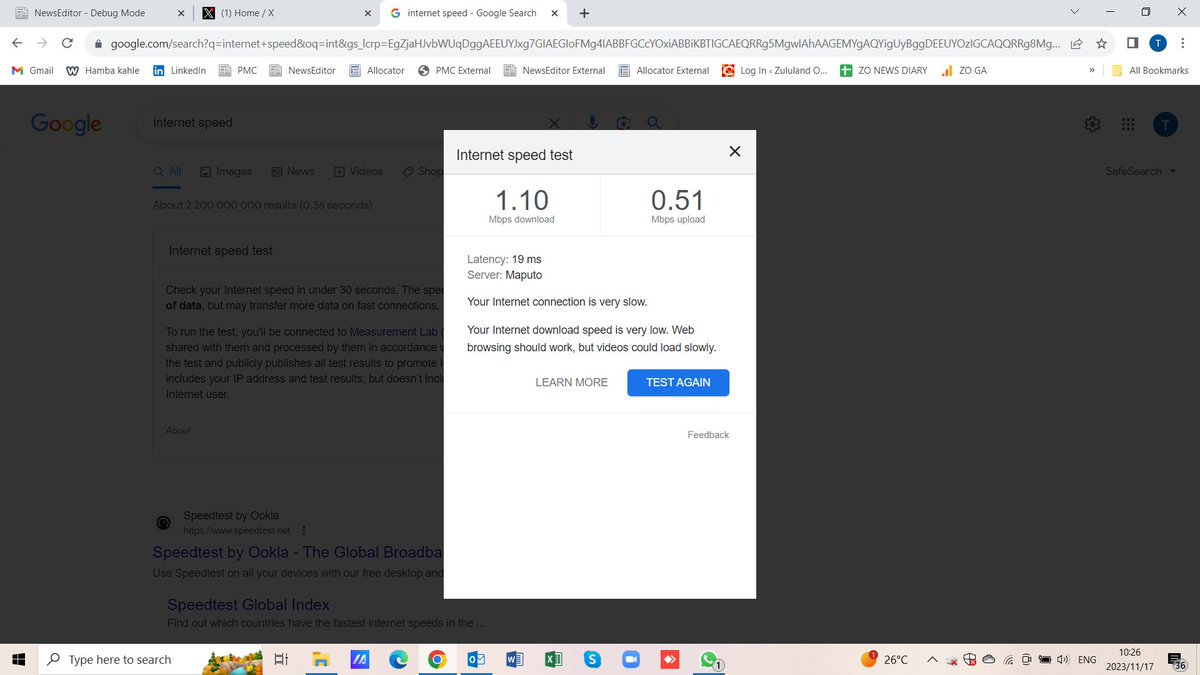Click the TEST AGAIN button
Screen dimensions: 1200x675
(678, 383)
